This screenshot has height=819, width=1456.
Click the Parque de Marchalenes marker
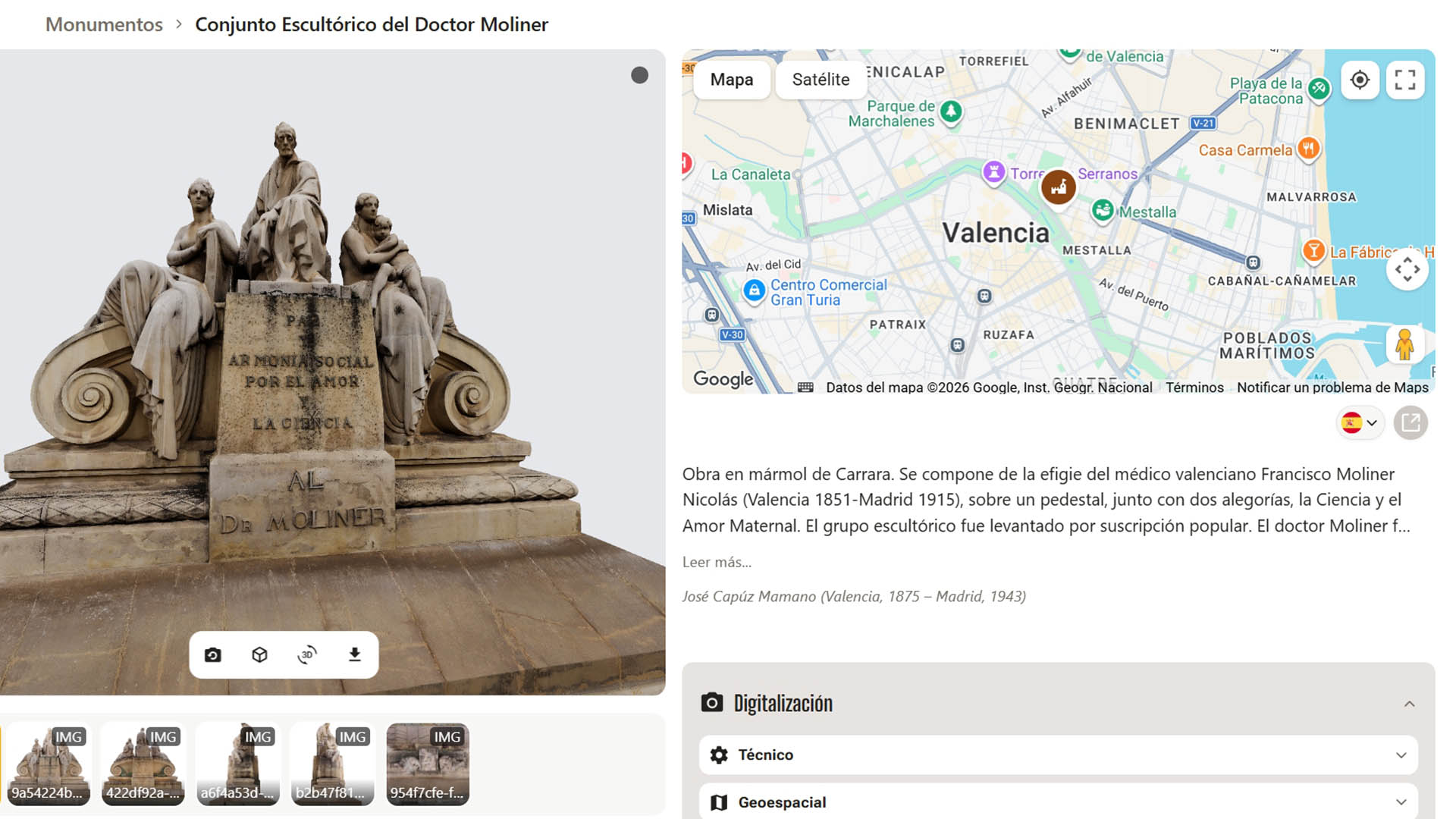(951, 112)
